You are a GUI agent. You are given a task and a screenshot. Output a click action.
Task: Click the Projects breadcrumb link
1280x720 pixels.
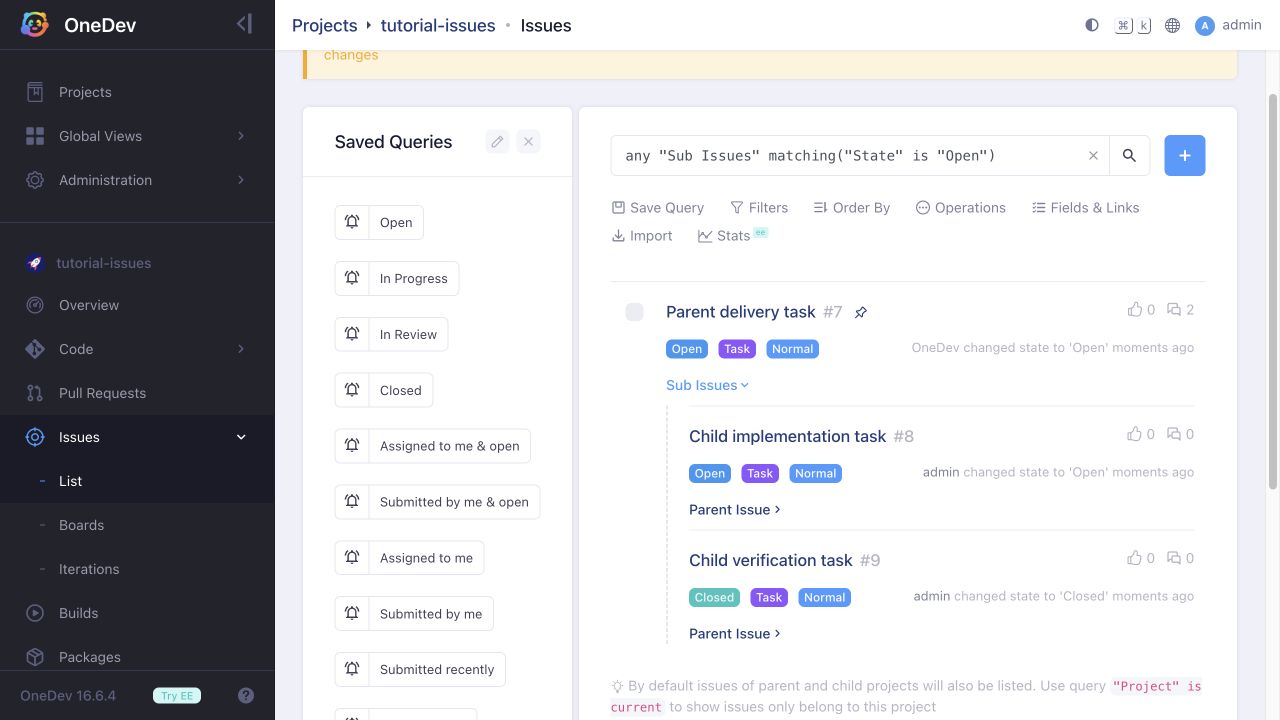point(324,25)
